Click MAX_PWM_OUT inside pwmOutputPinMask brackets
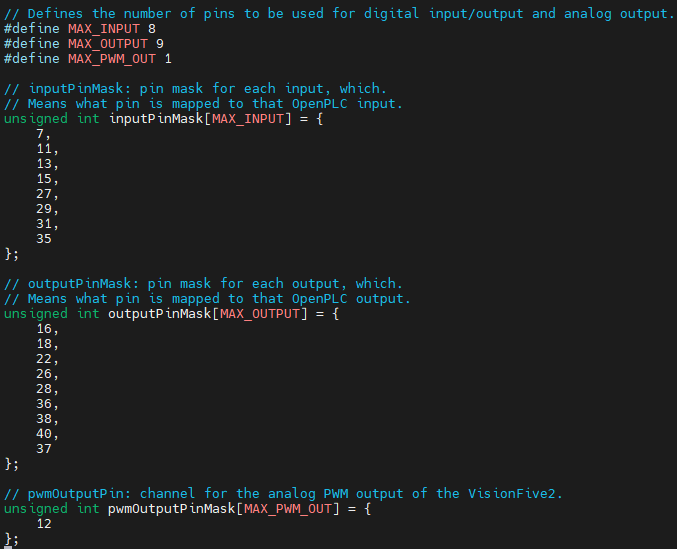The height and width of the screenshot is (549, 677). point(288,509)
